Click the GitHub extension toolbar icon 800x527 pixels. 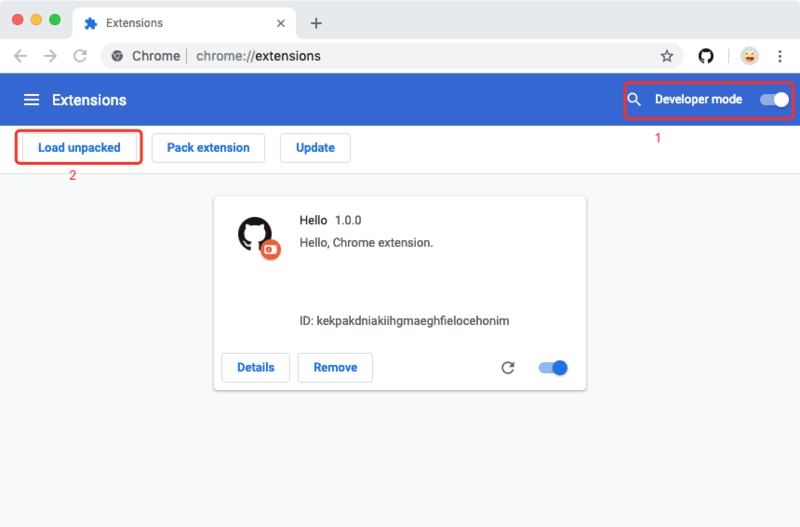706,56
